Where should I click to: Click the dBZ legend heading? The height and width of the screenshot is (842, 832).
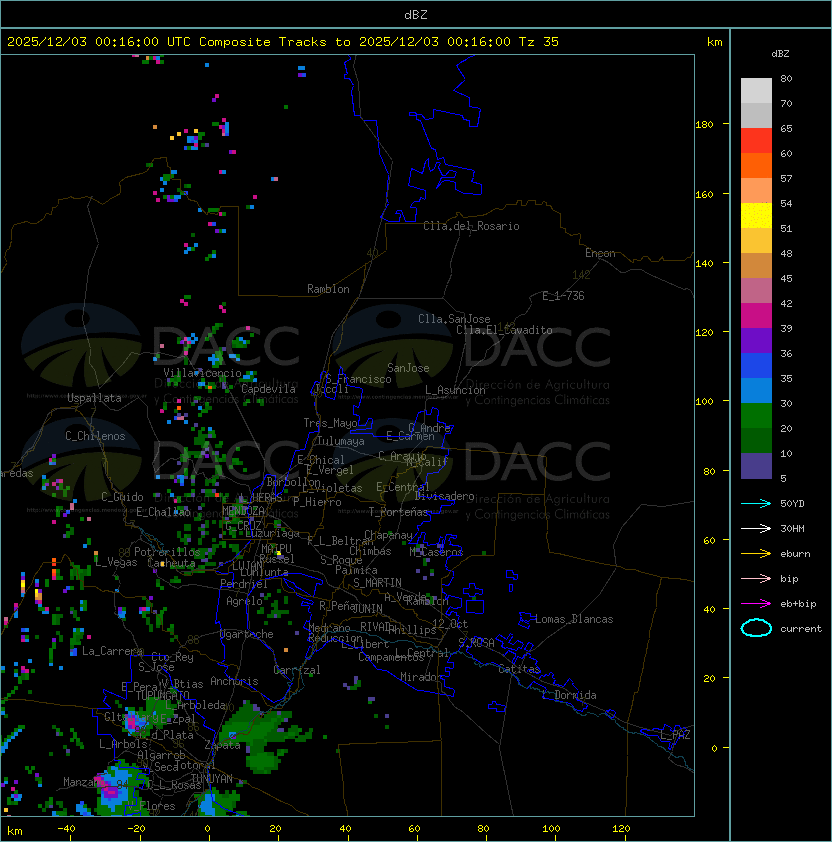point(780,54)
